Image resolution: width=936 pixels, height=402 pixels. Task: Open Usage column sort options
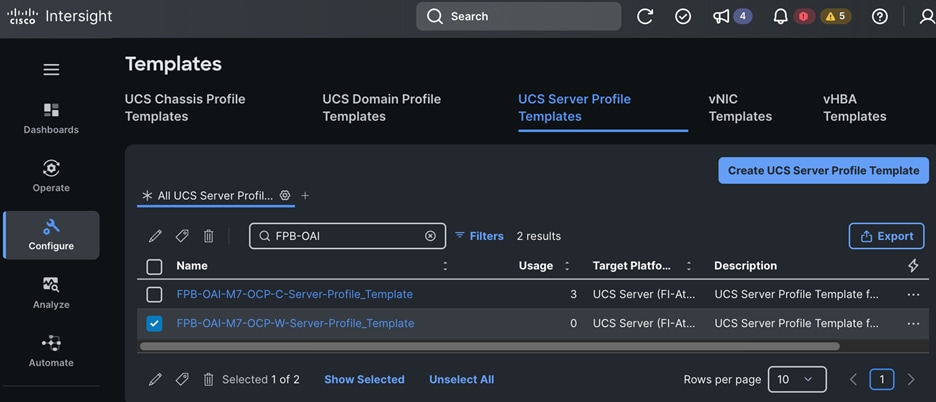567,266
